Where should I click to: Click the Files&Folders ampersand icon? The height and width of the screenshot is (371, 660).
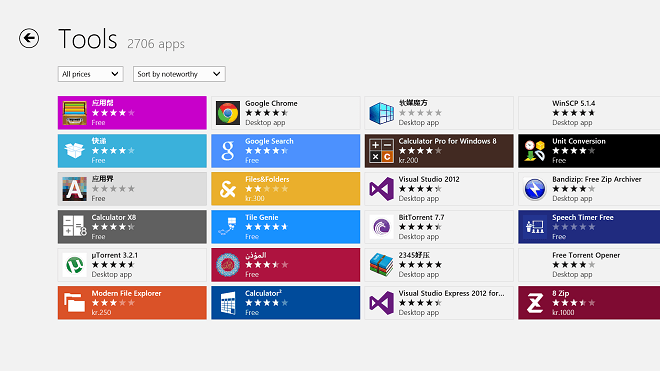pos(228,189)
